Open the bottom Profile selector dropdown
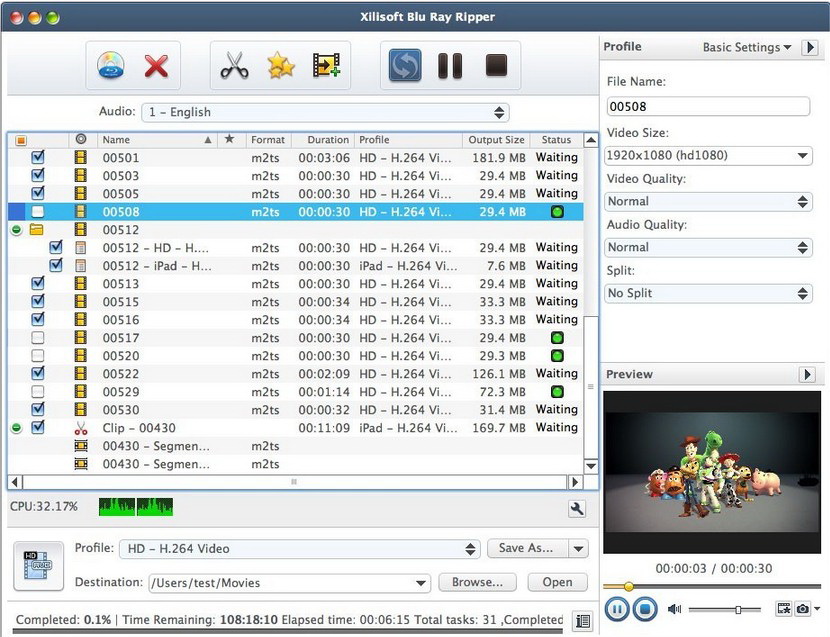The height and width of the screenshot is (637, 830). click(x=300, y=549)
